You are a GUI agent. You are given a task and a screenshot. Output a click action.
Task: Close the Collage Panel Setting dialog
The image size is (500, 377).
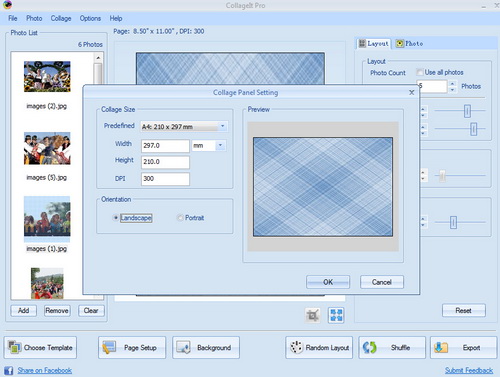pyautogui.click(x=412, y=92)
